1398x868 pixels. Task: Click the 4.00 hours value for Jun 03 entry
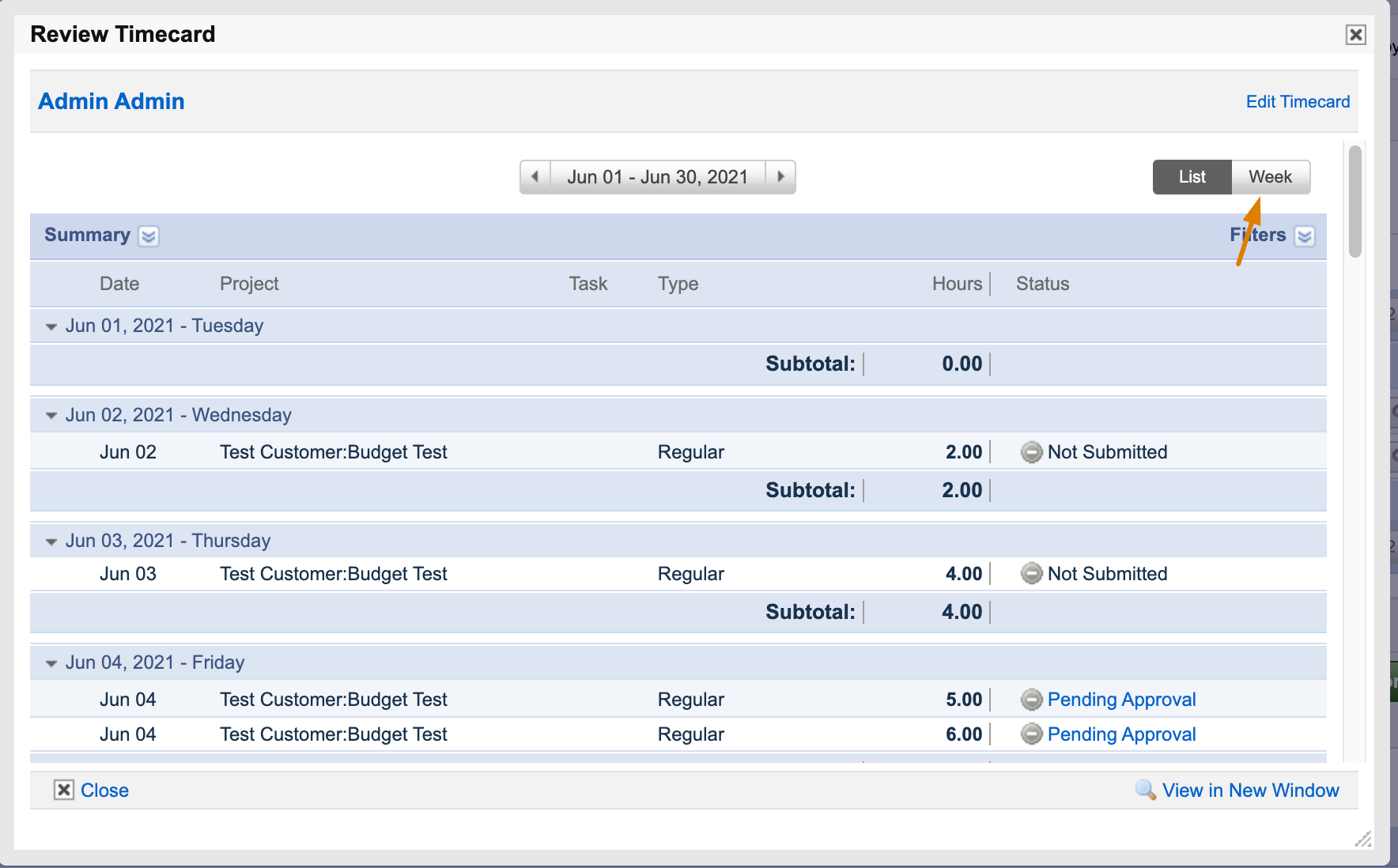tap(964, 574)
